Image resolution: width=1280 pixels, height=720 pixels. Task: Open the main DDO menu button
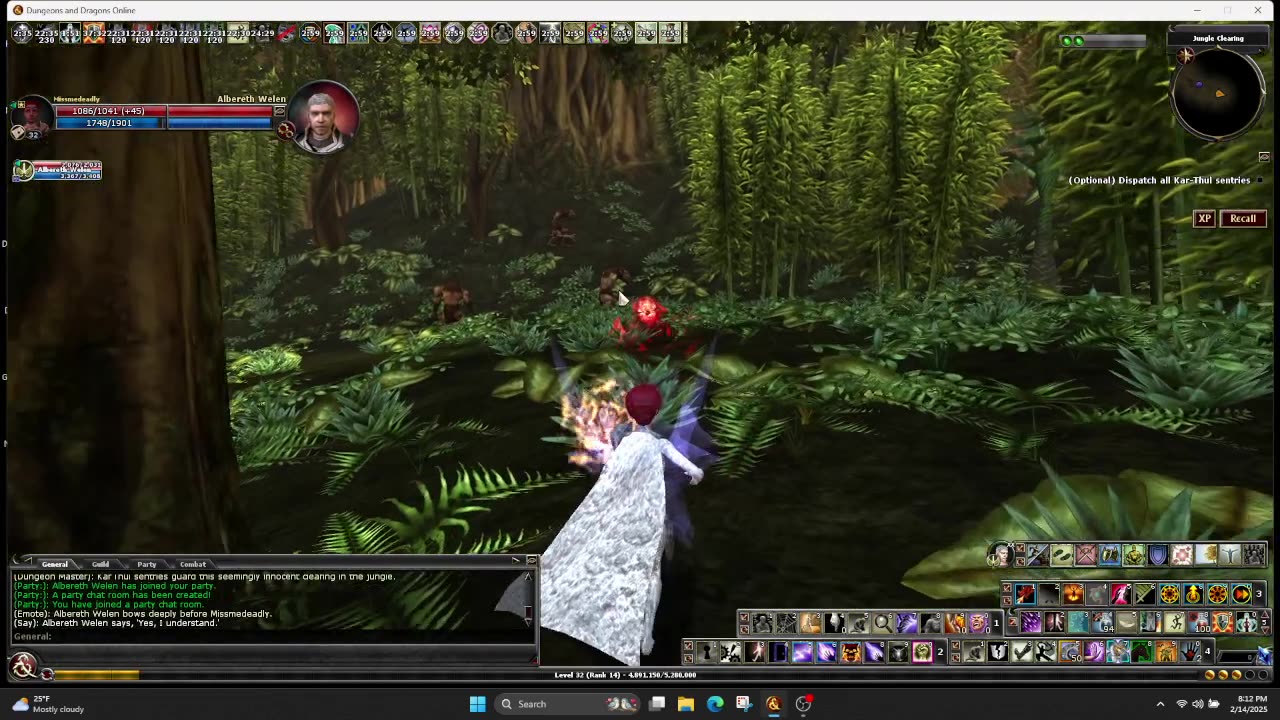coord(23,665)
